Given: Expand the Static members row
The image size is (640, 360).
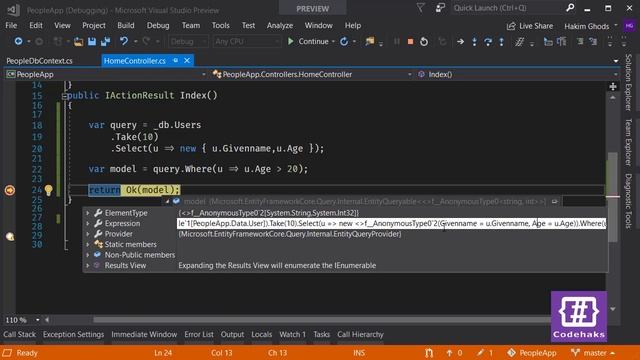Looking at the screenshot, I should [88, 244].
